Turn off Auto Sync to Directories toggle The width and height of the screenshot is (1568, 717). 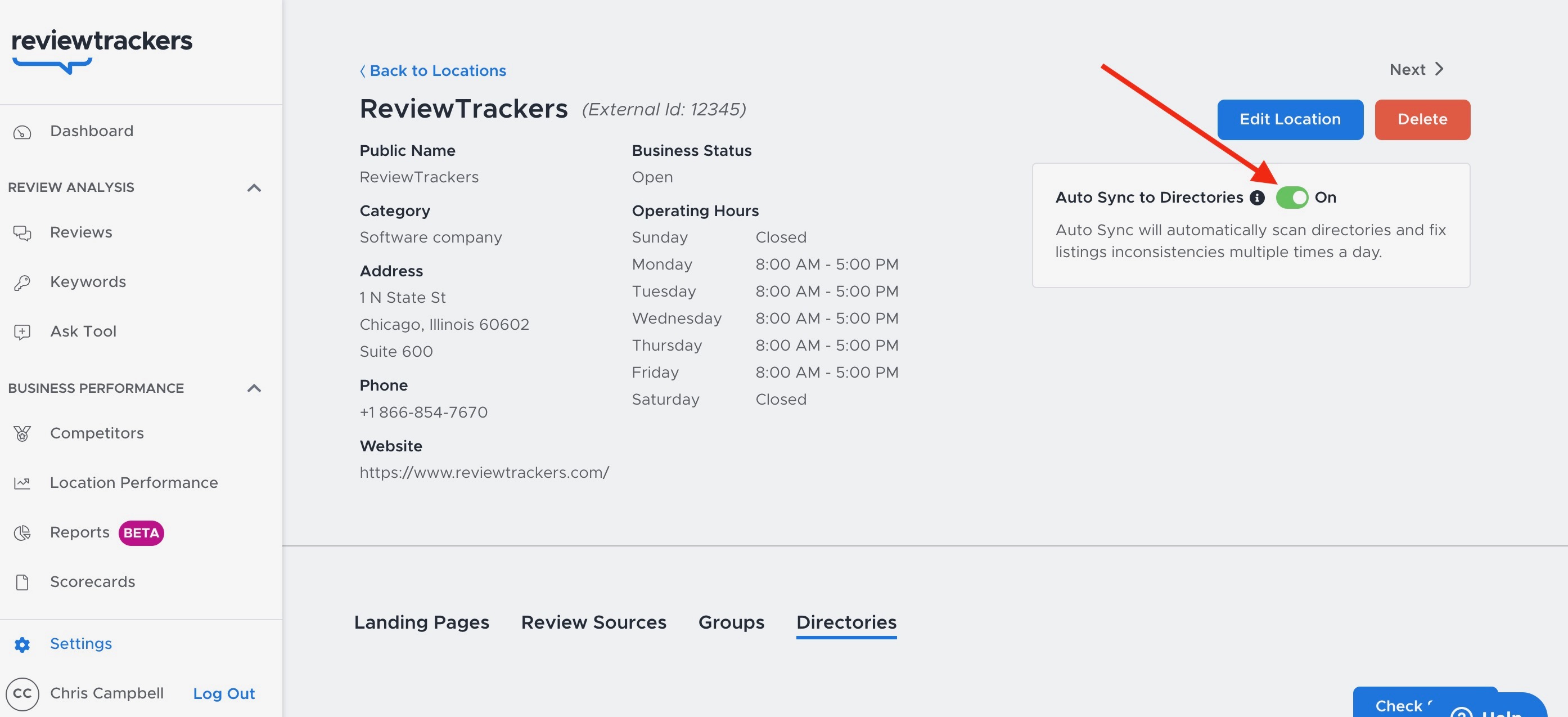[x=1292, y=198]
